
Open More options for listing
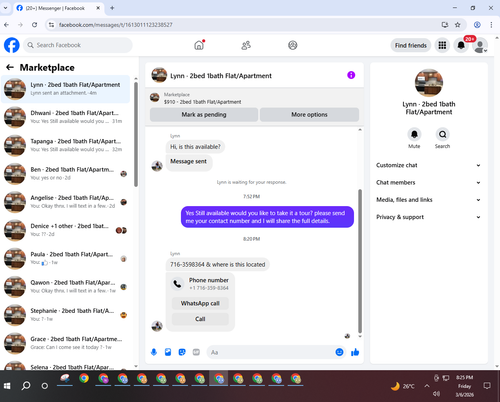click(309, 114)
